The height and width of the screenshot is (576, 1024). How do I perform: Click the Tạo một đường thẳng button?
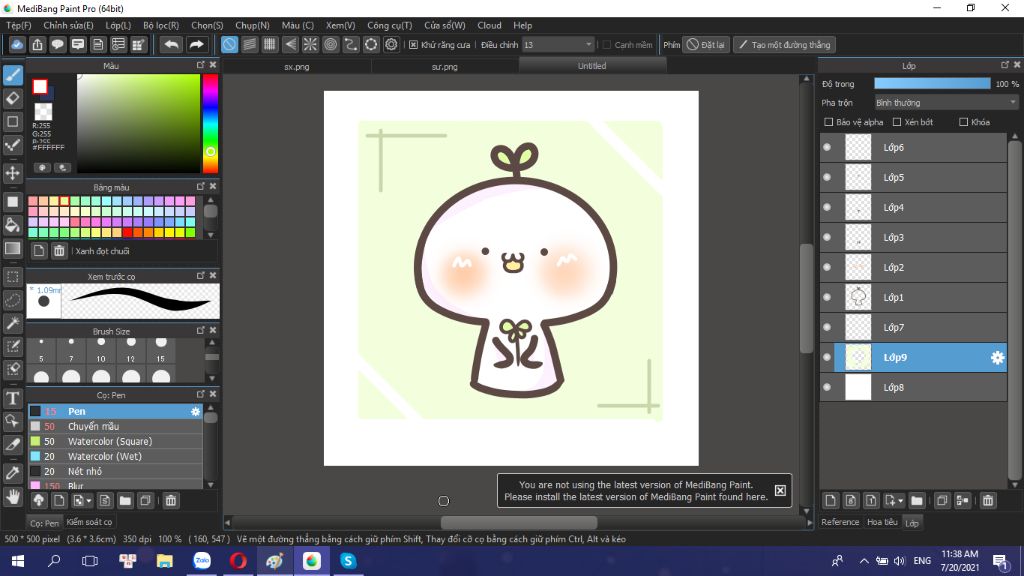[x=784, y=44]
